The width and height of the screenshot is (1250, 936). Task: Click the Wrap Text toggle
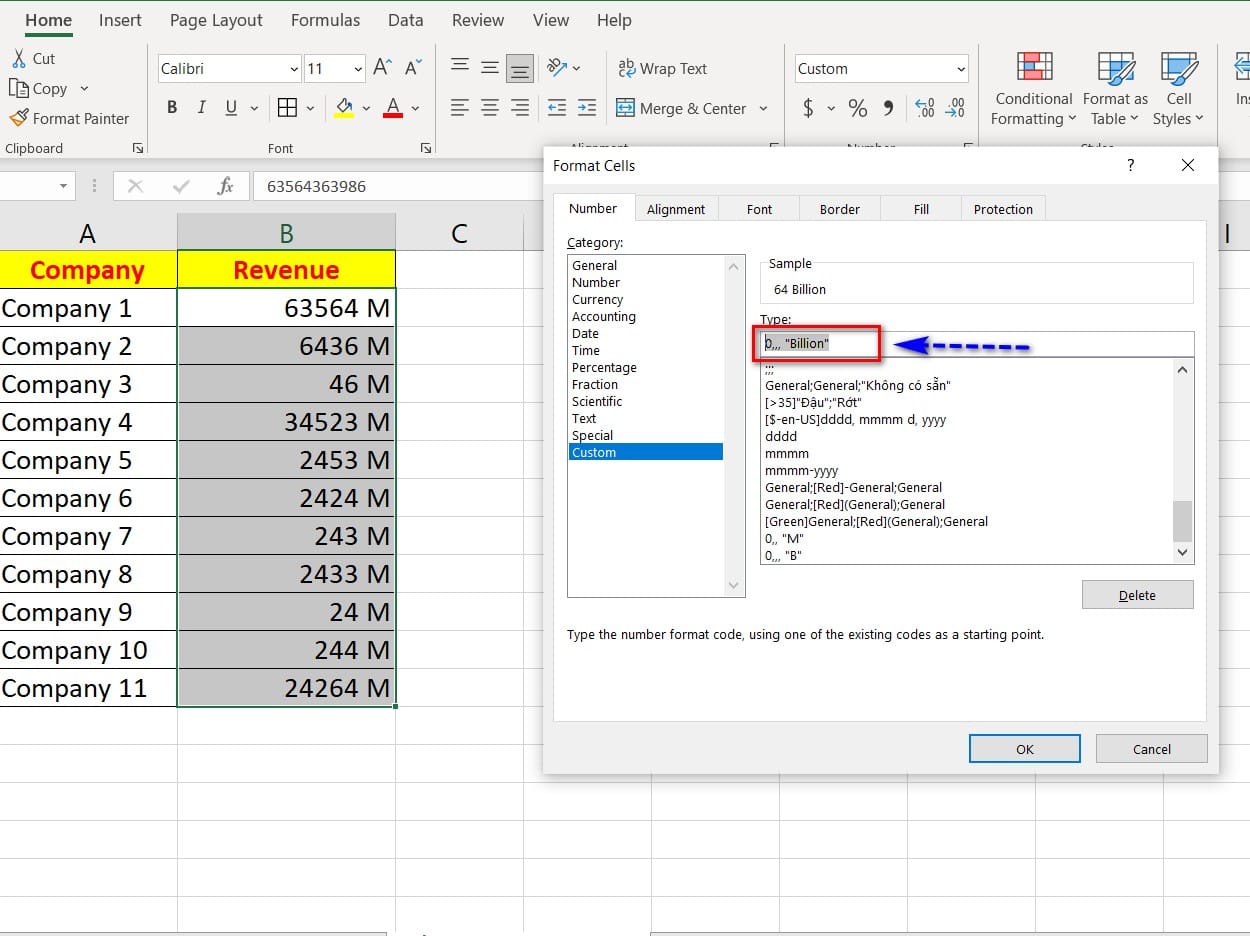662,68
